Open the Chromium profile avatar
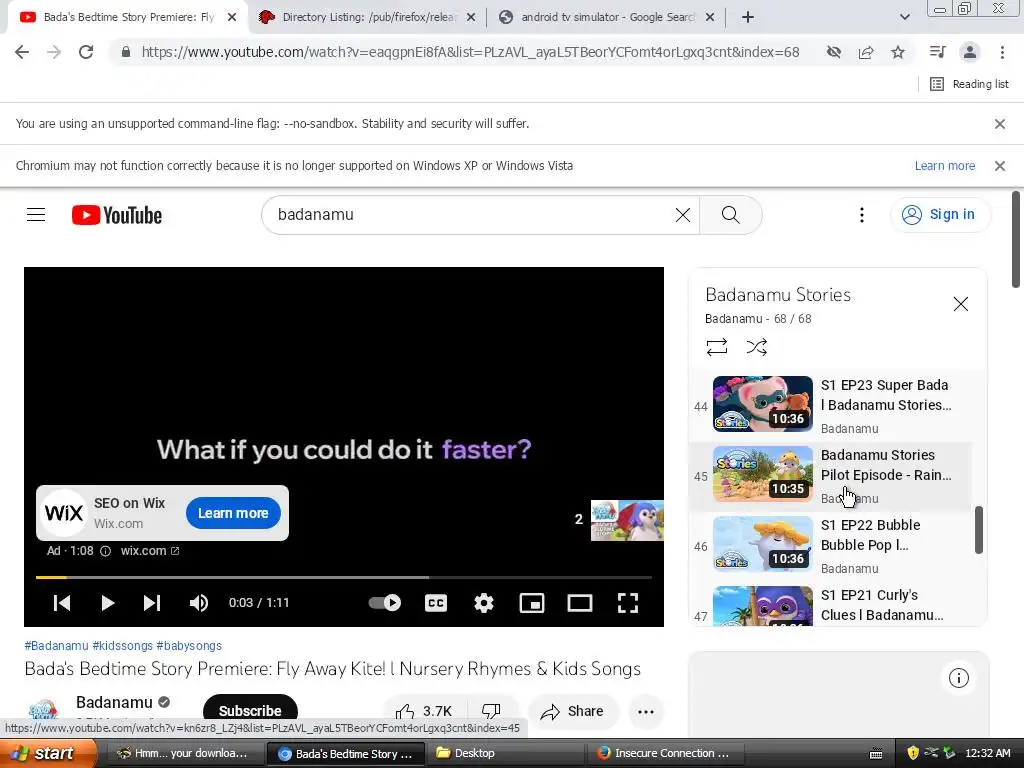The width and height of the screenshot is (1024, 768). (970, 52)
